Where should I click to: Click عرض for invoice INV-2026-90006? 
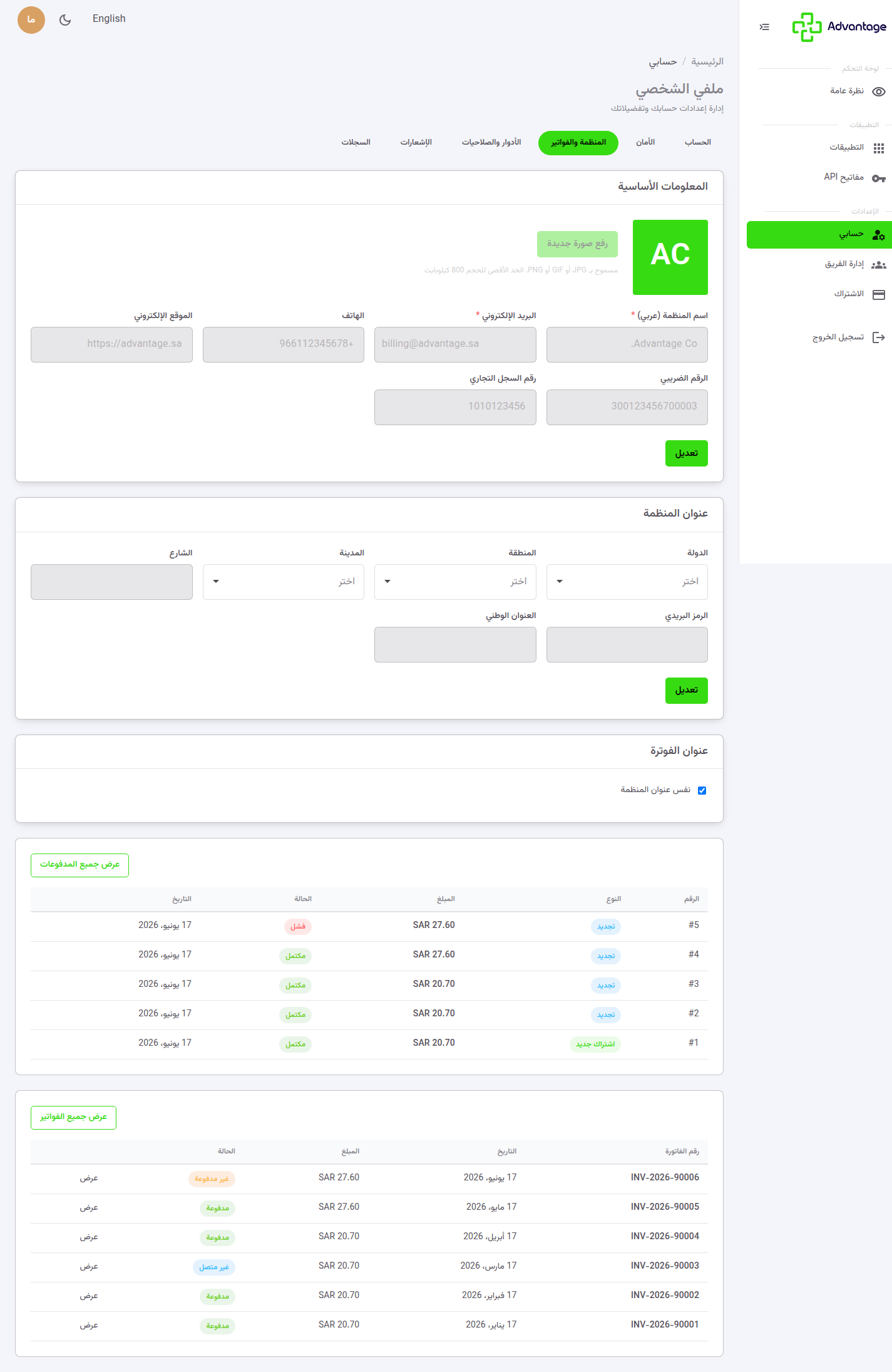coord(89,1179)
